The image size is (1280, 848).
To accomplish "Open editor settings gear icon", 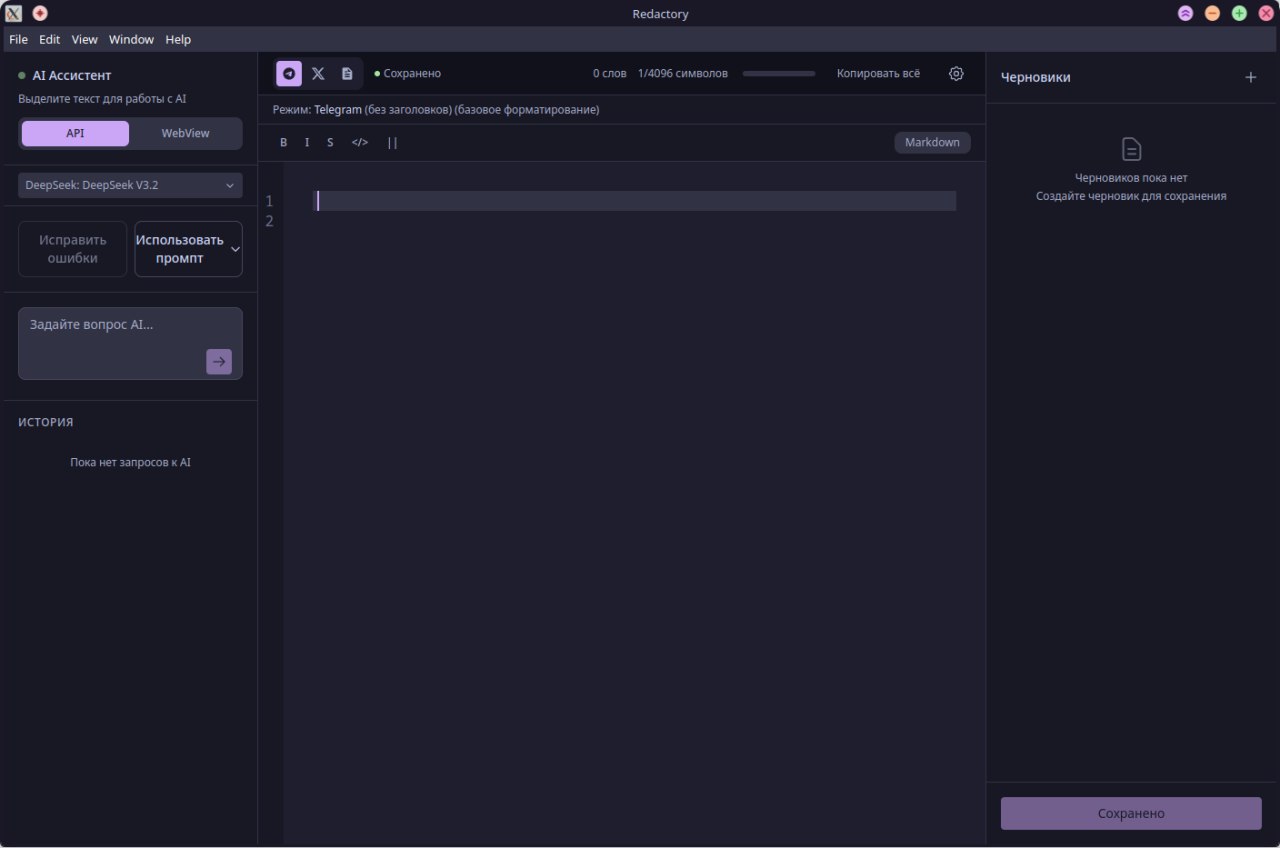I will click(x=956, y=73).
